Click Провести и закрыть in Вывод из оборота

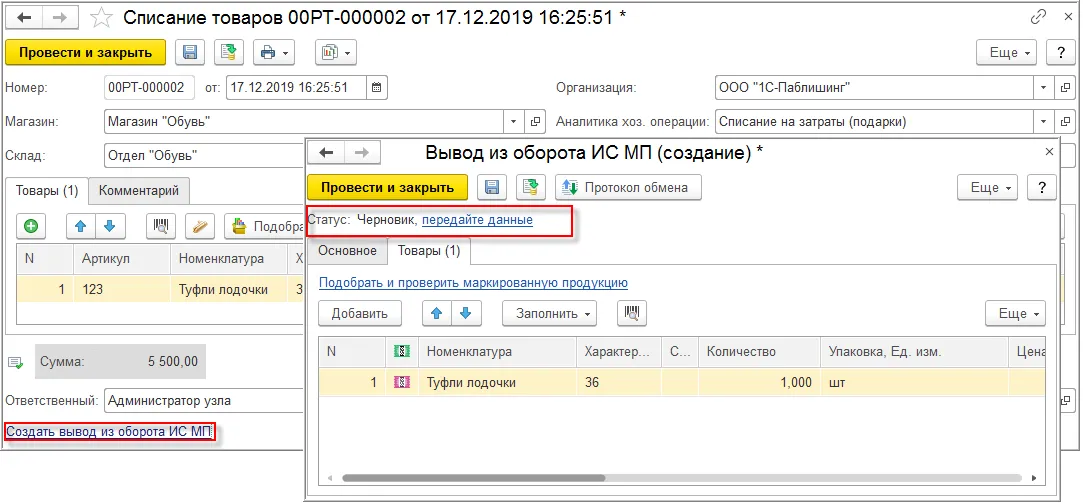[387, 187]
